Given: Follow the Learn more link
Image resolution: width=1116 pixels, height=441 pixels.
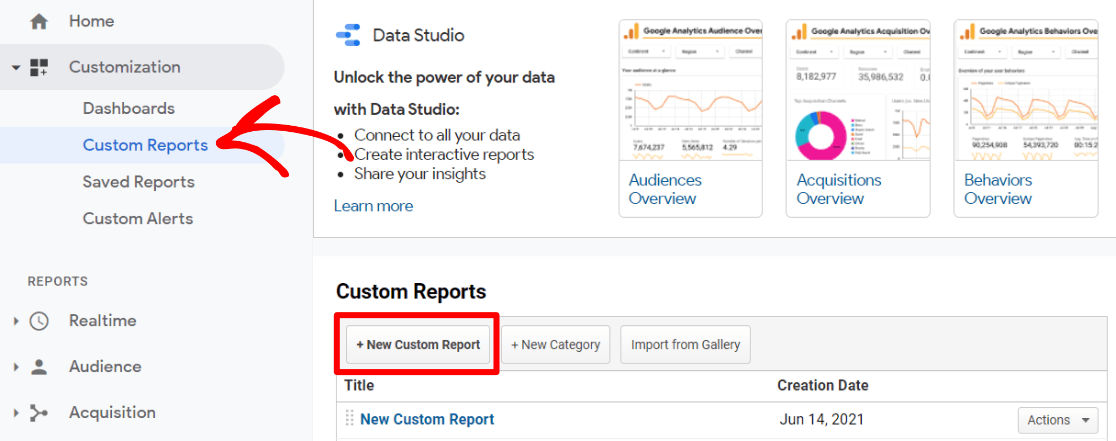Looking at the screenshot, I should tap(374, 206).
